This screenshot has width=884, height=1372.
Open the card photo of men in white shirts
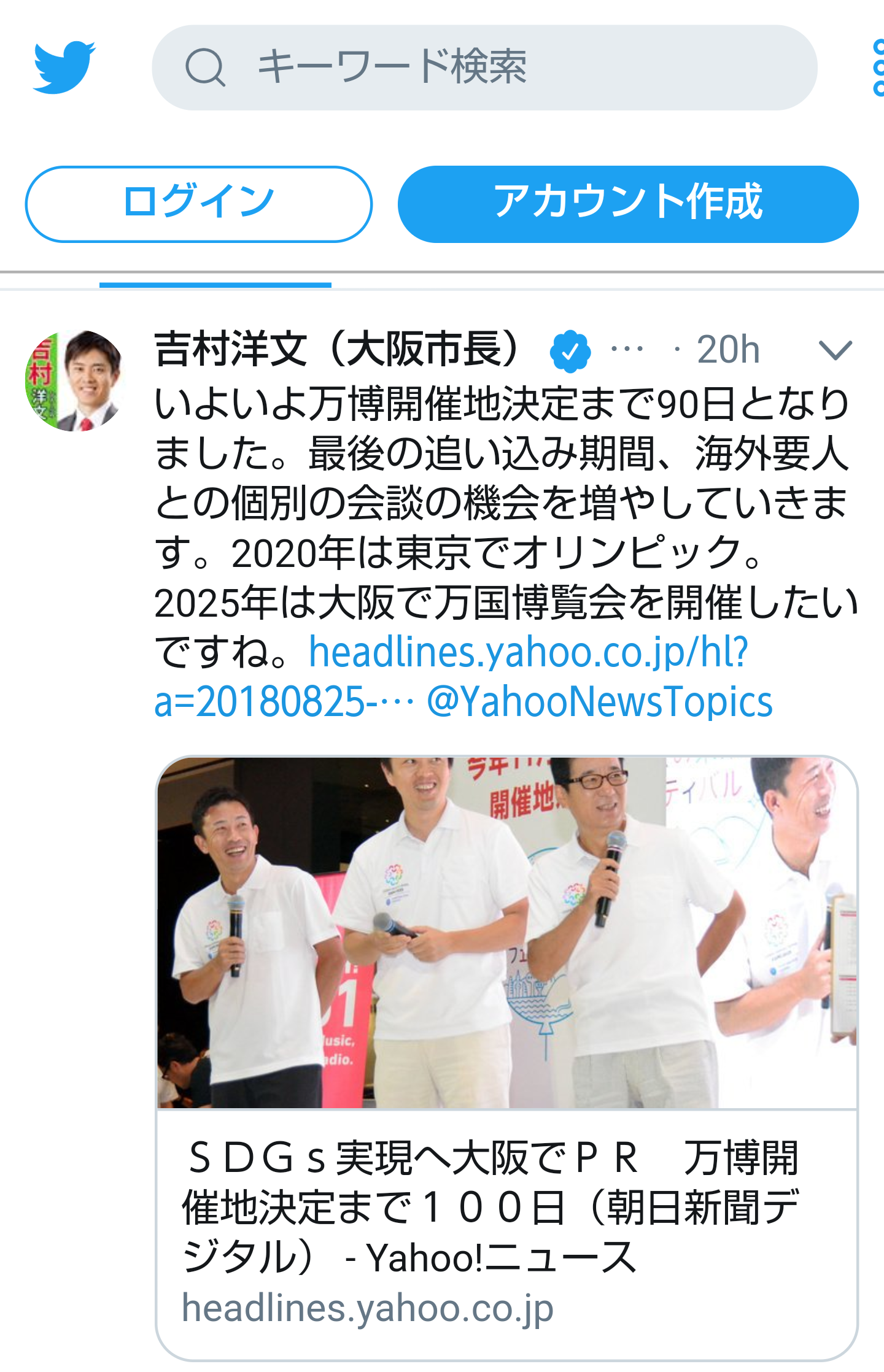[x=507, y=933]
